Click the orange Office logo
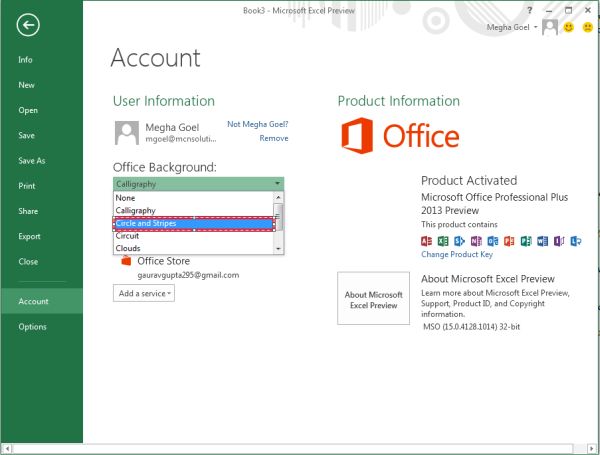Screen dimensions: 600x455 pyautogui.click(x=400, y=136)
